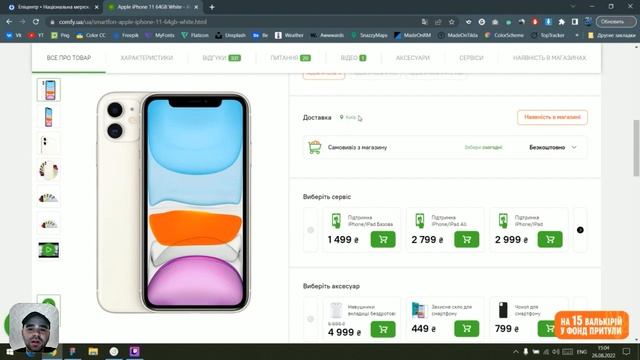Open a new browser tab
Screen dimensions: 640x360
pos(211,7)
